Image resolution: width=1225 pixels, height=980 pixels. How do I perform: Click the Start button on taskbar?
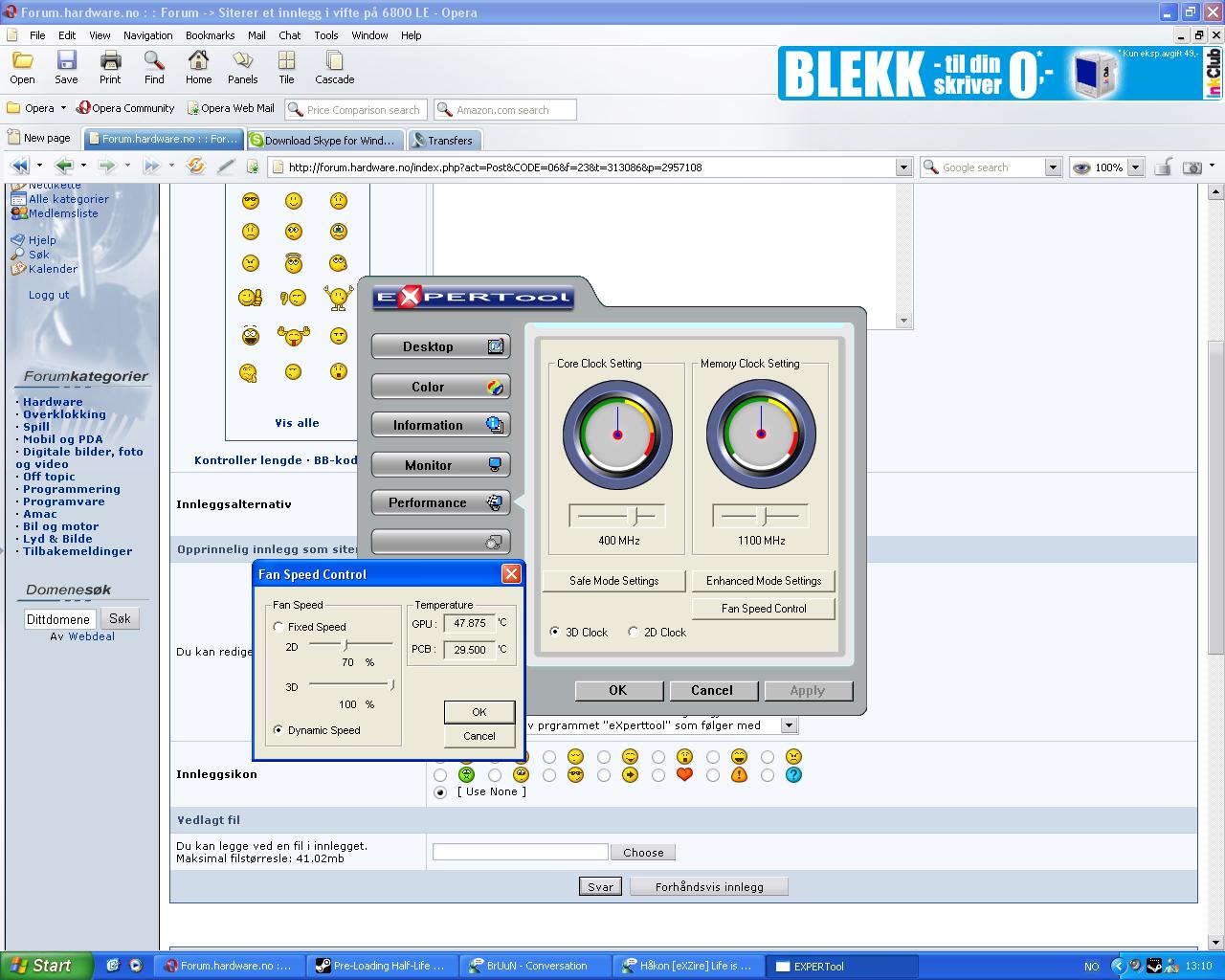point(46,966)
